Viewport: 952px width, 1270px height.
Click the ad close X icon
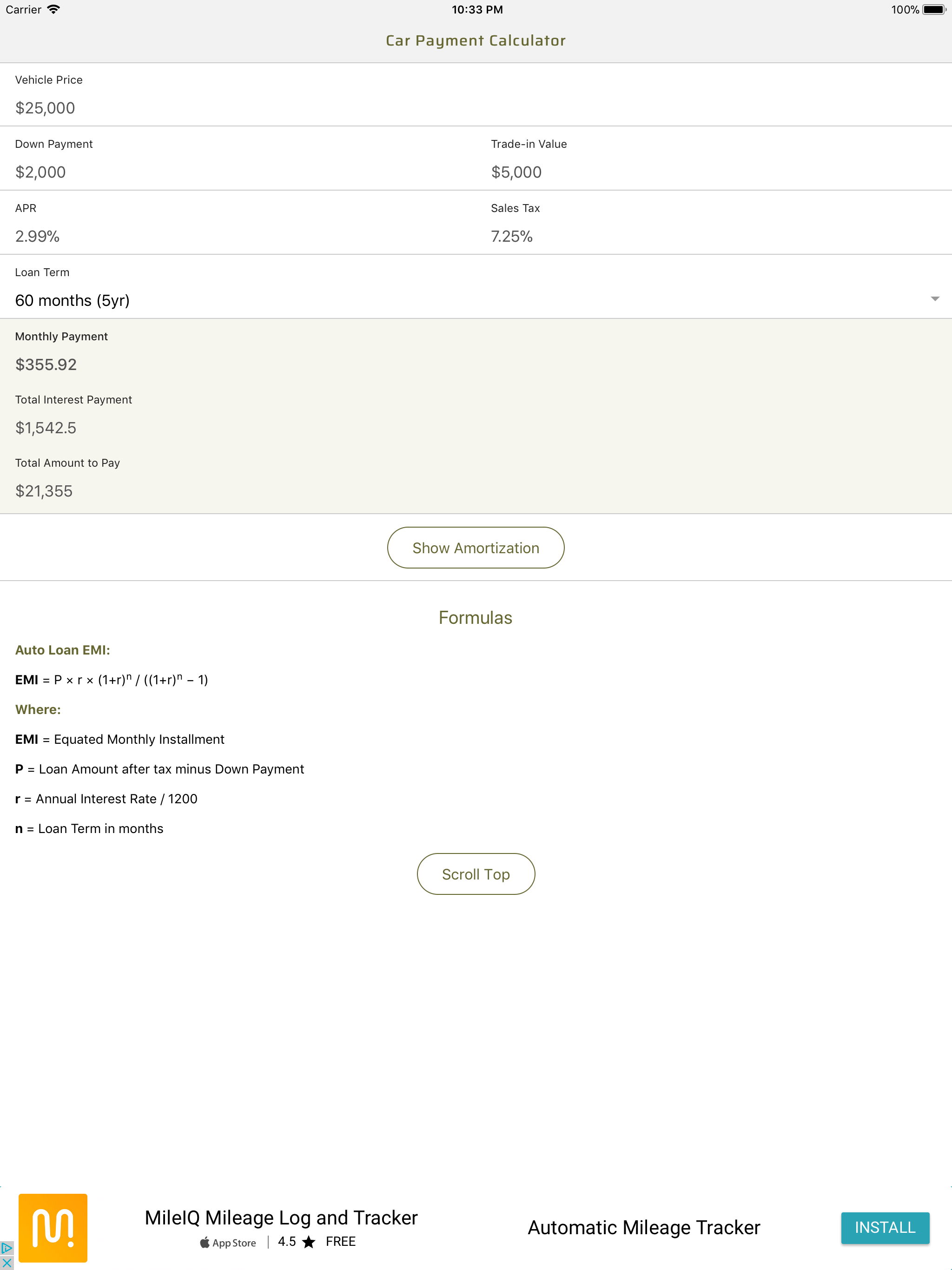click(7, 1263)
